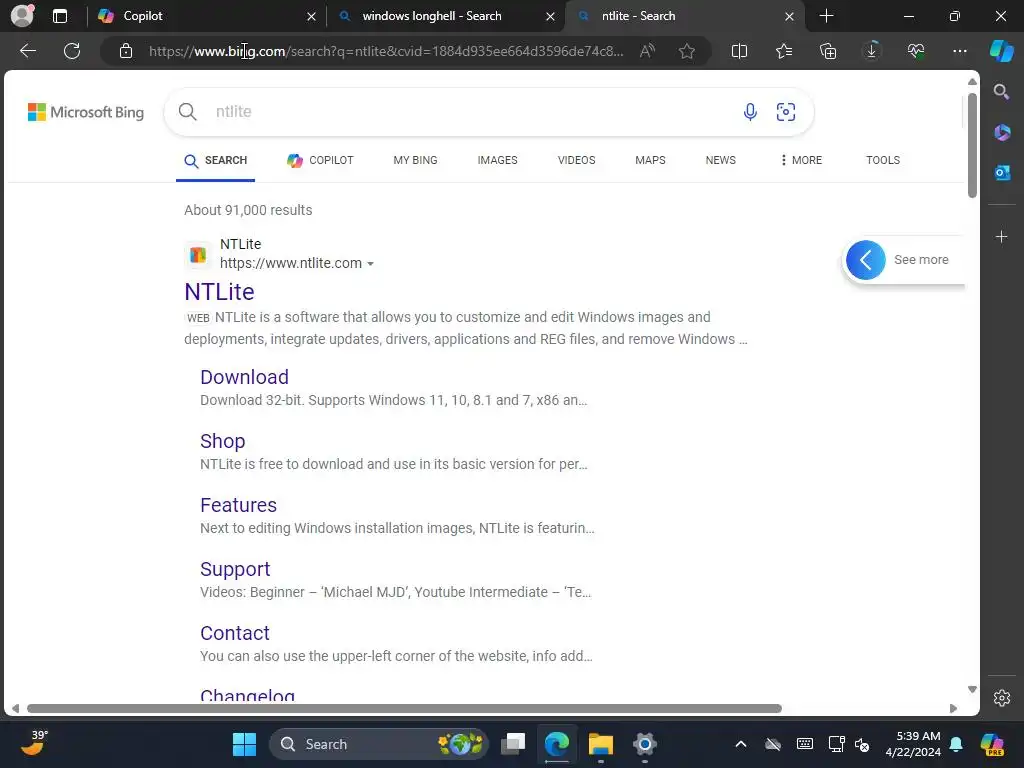Open Task View on taskbar
This screenshot has height=768, width=1024.
point(513,744)
